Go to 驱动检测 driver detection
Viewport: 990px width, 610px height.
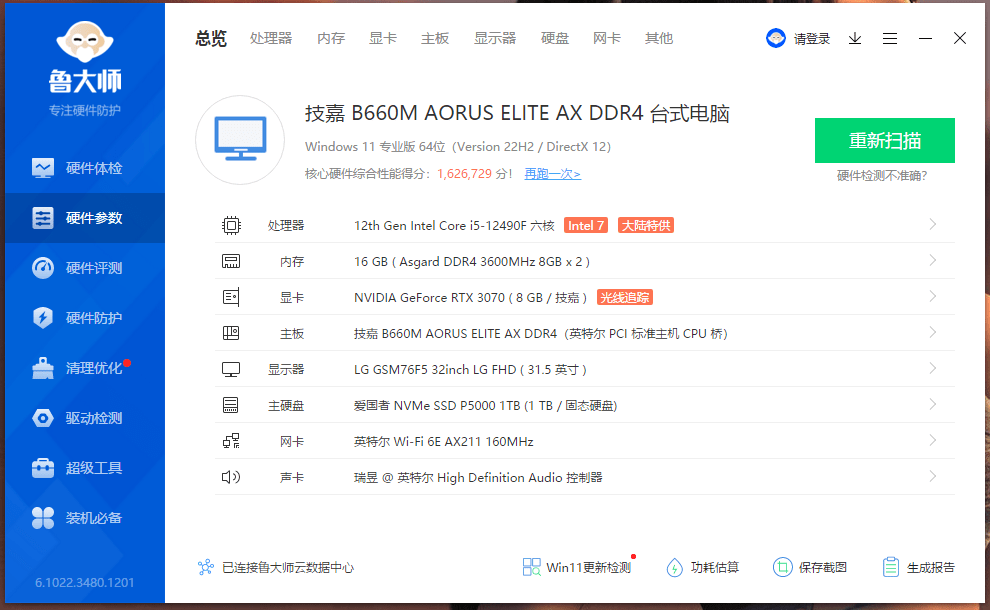[x=82, y=418]
